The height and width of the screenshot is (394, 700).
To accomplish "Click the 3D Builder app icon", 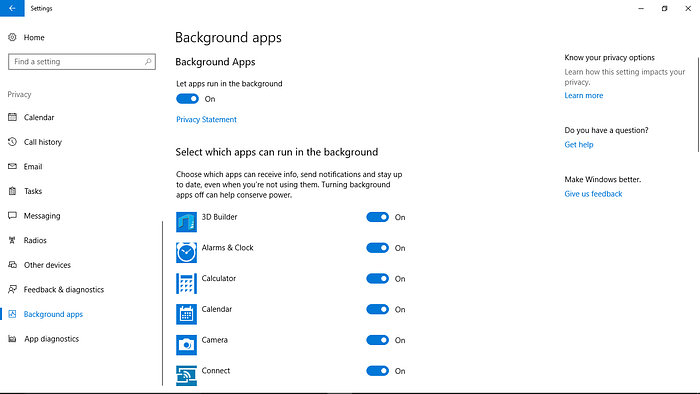I will coord(186,222).
